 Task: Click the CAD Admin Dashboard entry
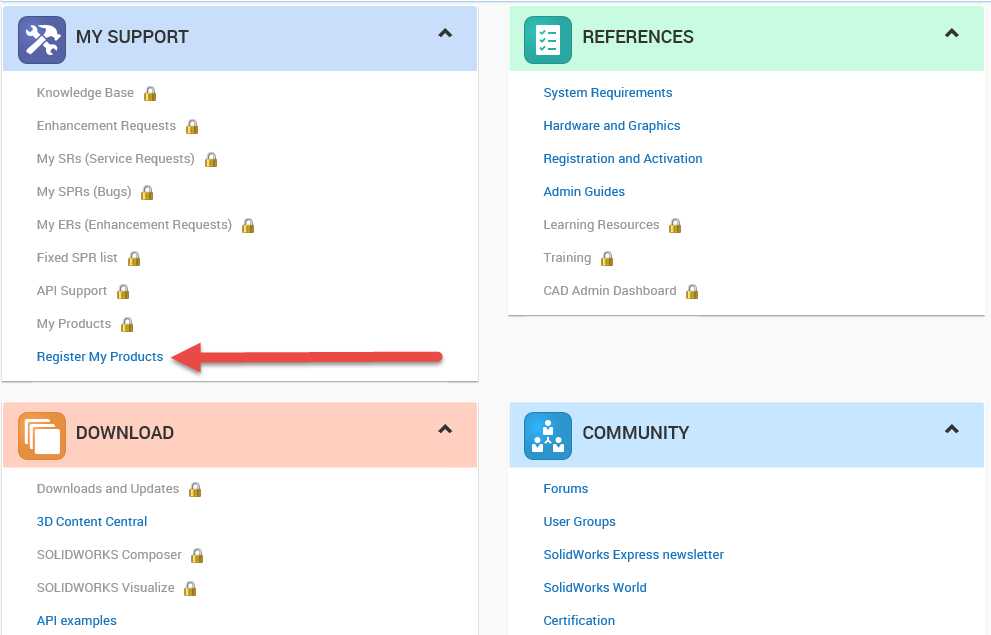point(610,291)
